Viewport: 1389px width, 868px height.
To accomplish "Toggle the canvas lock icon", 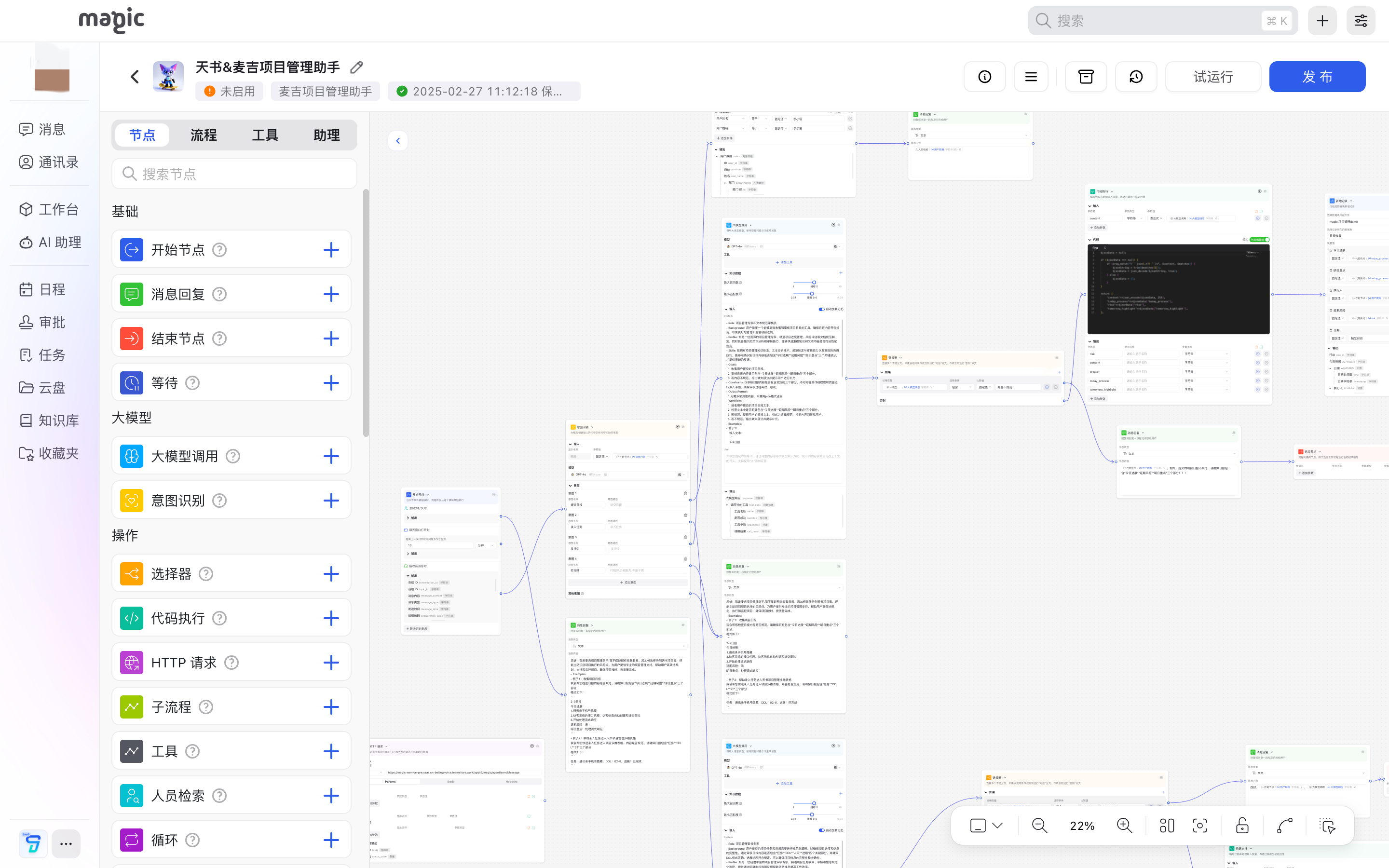I will pos(1242,826).
